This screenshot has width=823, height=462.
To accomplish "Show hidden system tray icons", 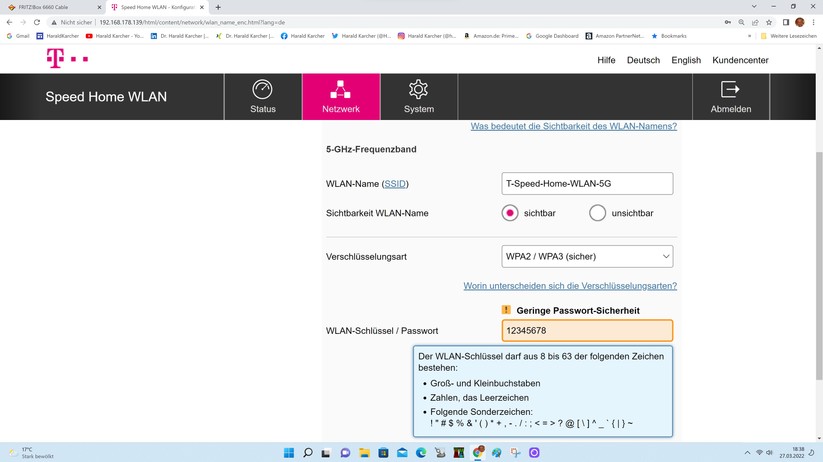I will point(747,453).
